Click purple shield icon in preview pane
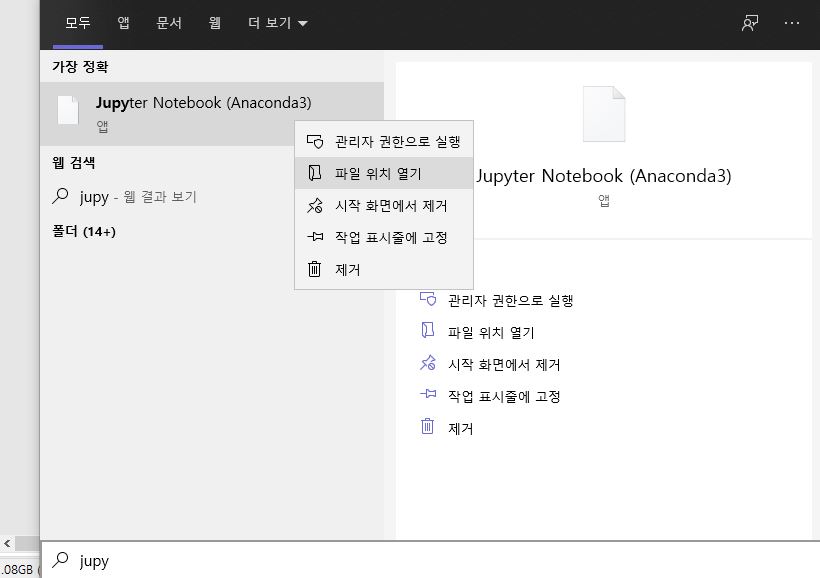The width and height of the screenshot is (820, 578). tap(428, 299)
